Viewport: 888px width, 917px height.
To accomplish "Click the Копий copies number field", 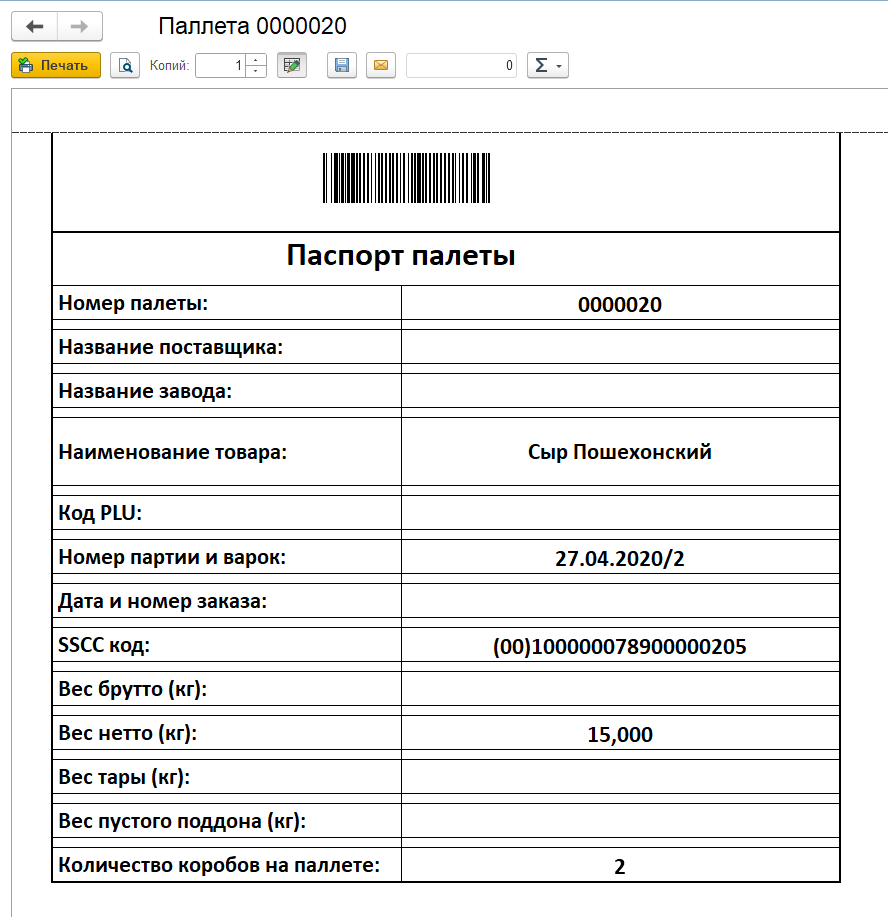I will pos(220,65).
